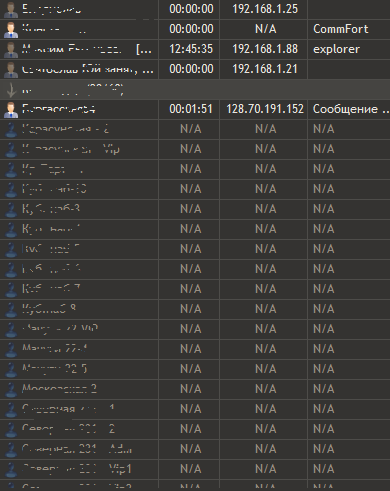This screenshot has width=390, height=491.
Task: Click offline avatar of user starting 'Моск'
Action: click(x=11, y=390)
